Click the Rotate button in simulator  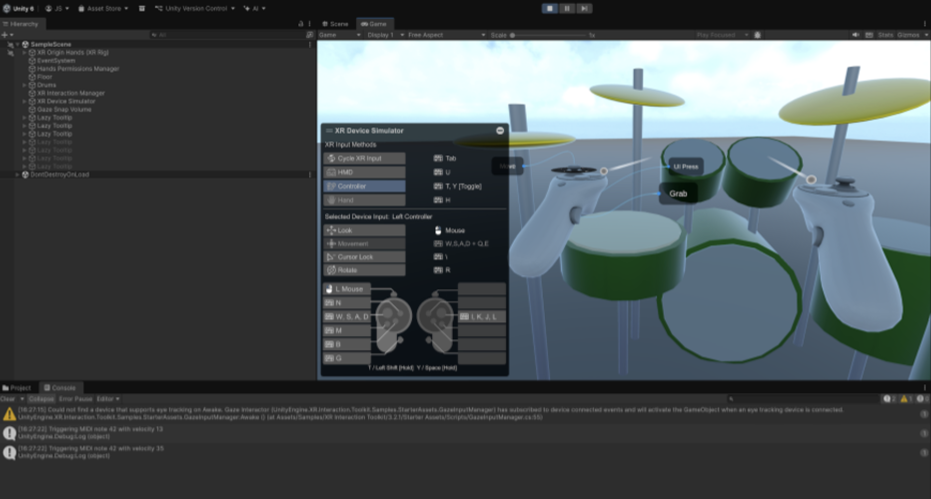click(x=365, y=270)
